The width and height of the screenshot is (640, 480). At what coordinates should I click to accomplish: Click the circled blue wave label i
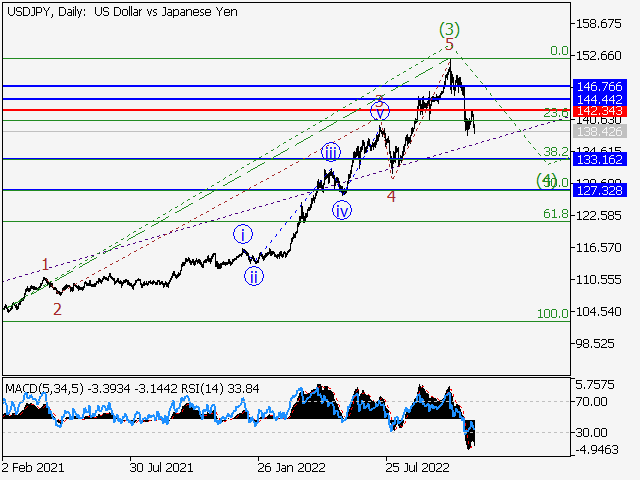(x=243, y=234)
